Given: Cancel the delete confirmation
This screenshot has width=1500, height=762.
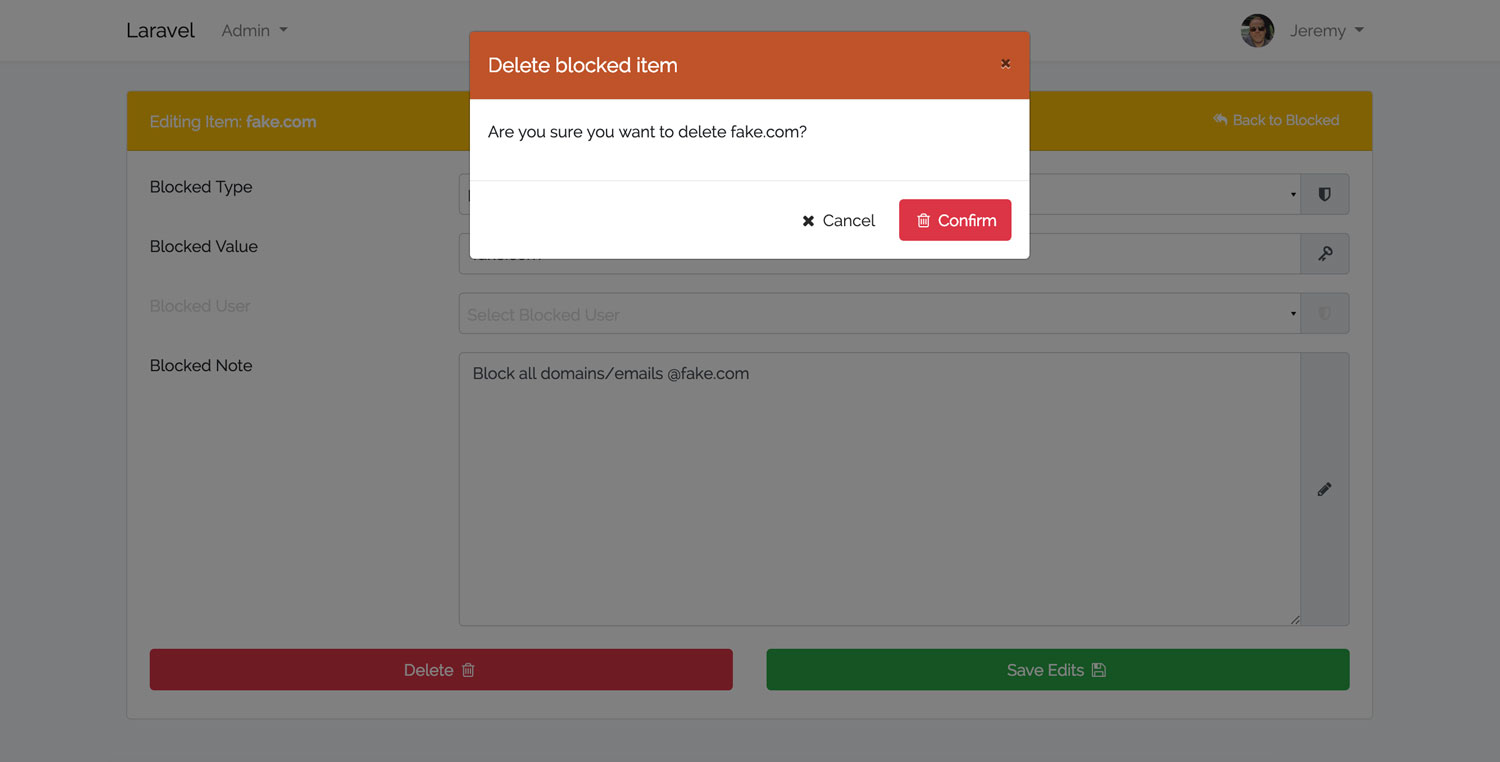Looking at the screenshot, I should (x=838, y=220).
